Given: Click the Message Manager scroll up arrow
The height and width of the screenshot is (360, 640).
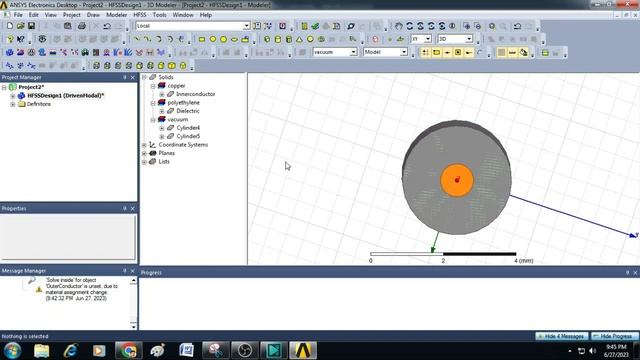Looking at the screenshot, I should [133, 280].
